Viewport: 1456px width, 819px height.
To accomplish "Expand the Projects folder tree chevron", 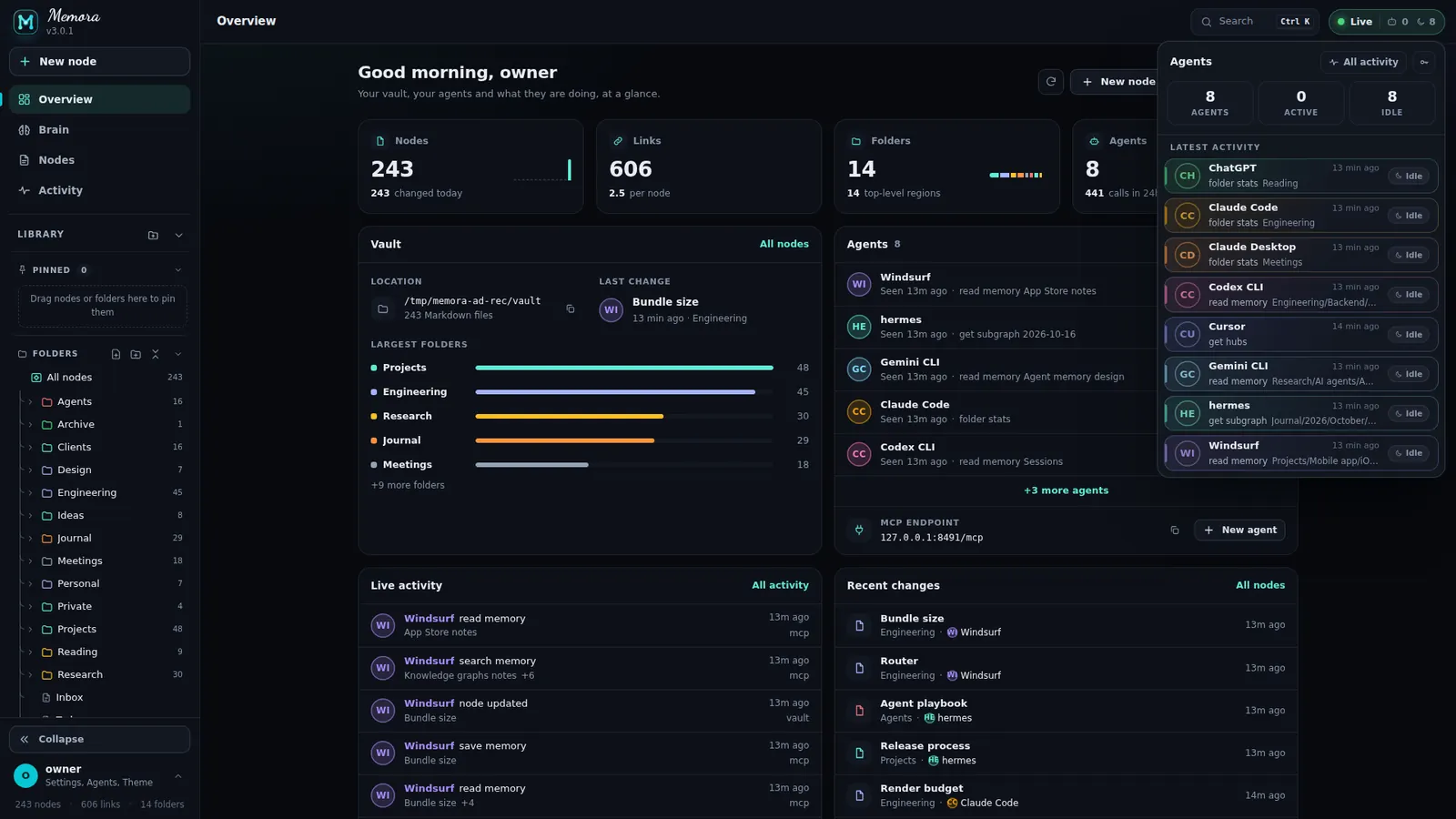I will (30, 629).
